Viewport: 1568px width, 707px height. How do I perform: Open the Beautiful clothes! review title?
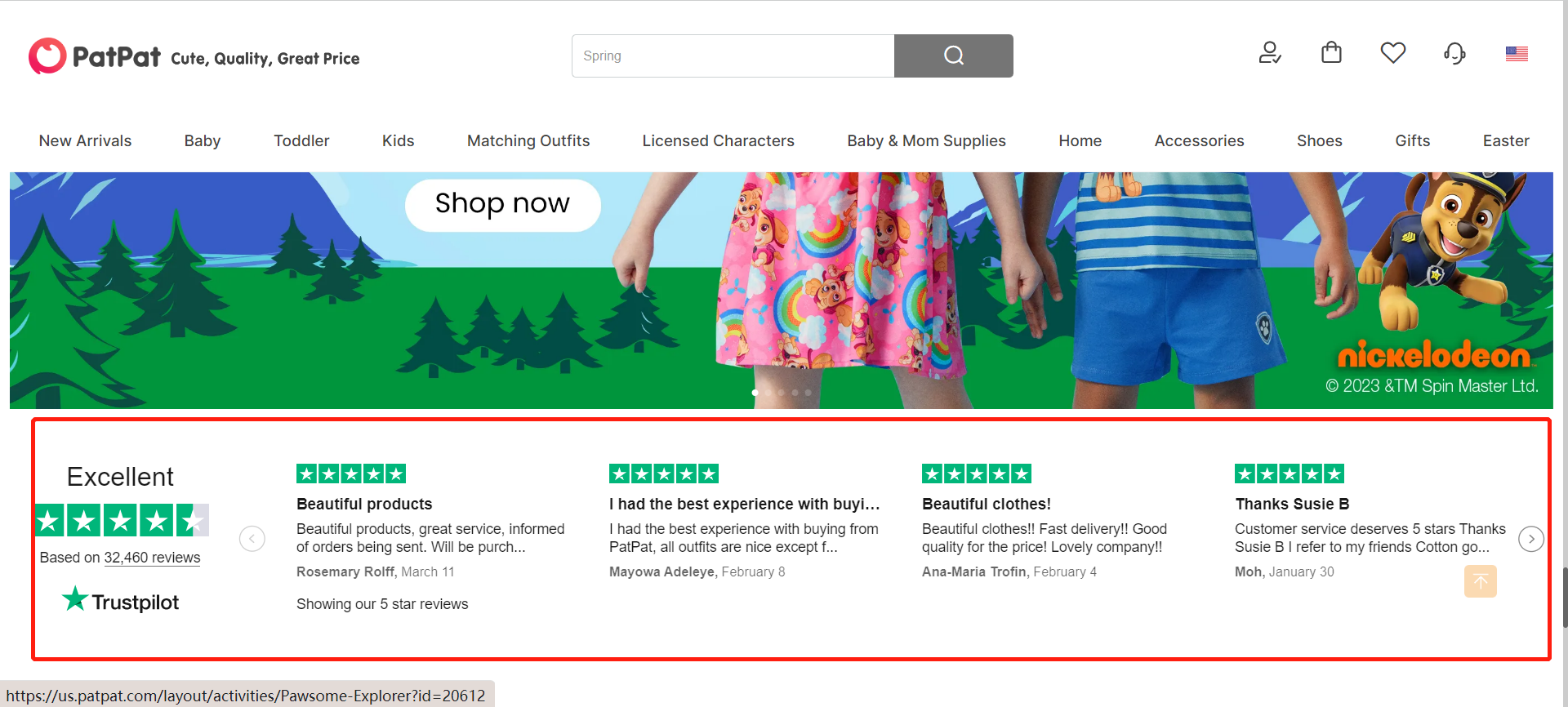pos(987,504)
